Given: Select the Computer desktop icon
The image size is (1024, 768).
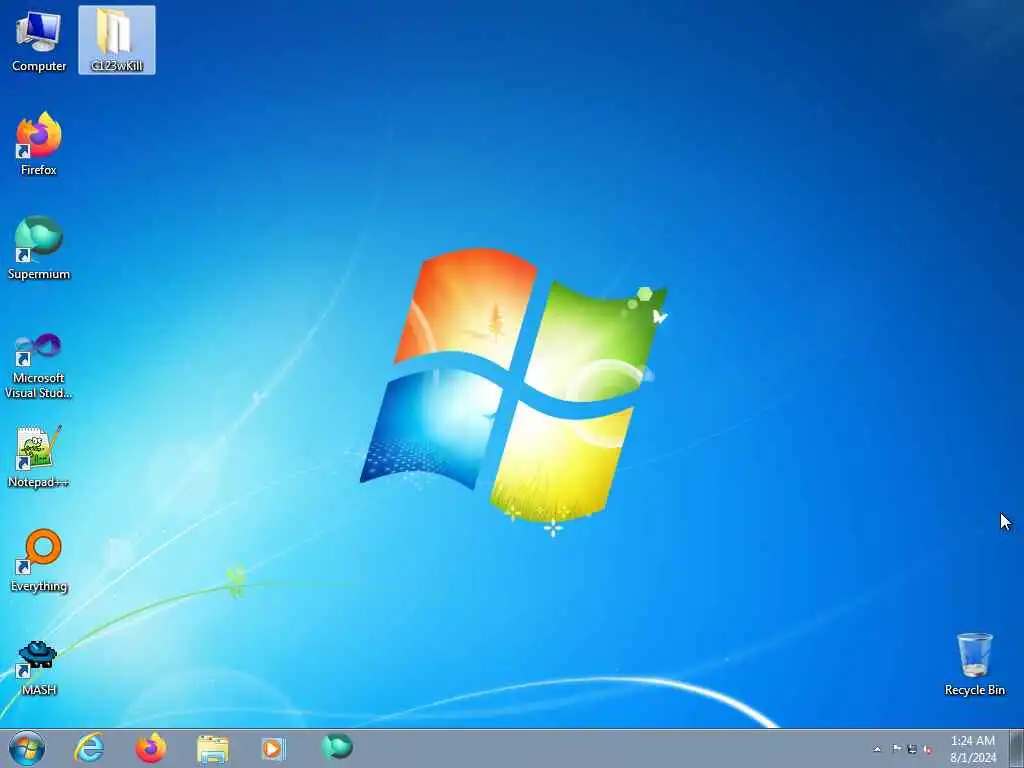Looking at the screenshot, I should [x=39, y=41].
